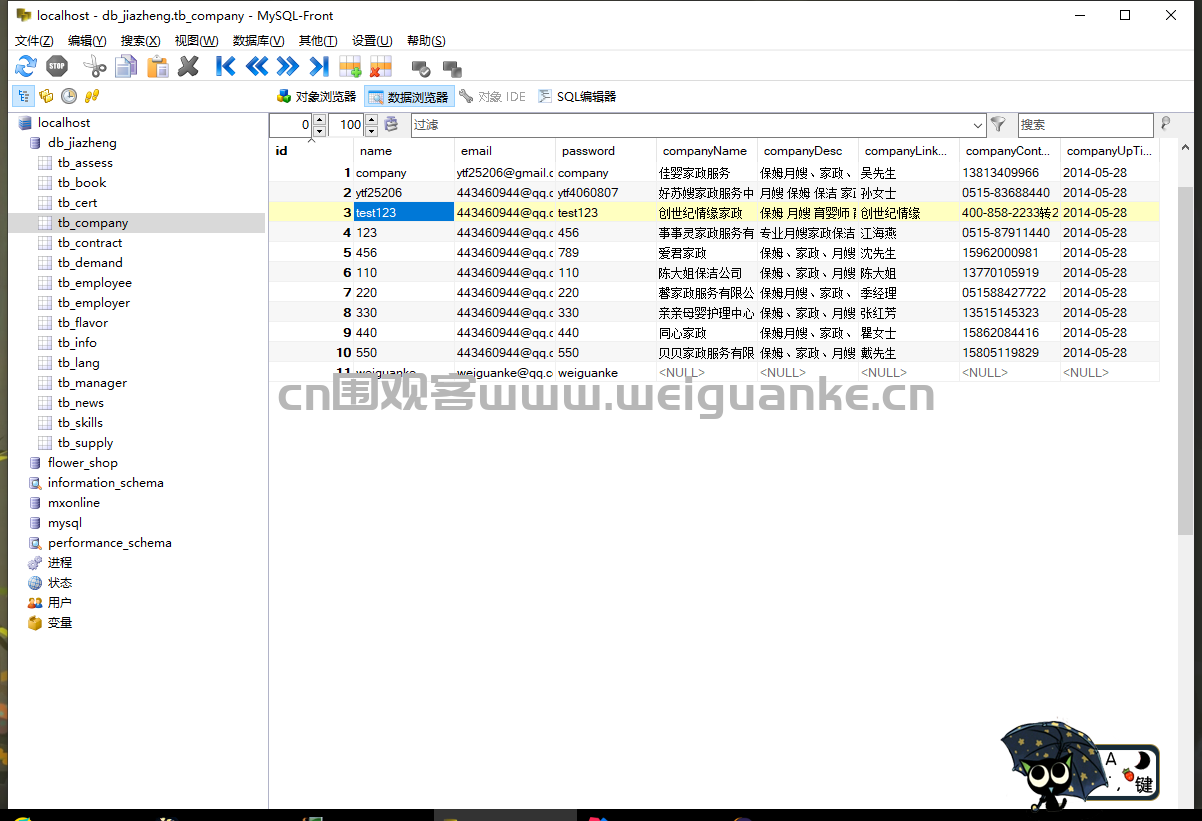
Task: Select db_jiazheng database node
Action: (x=82, y=143)
